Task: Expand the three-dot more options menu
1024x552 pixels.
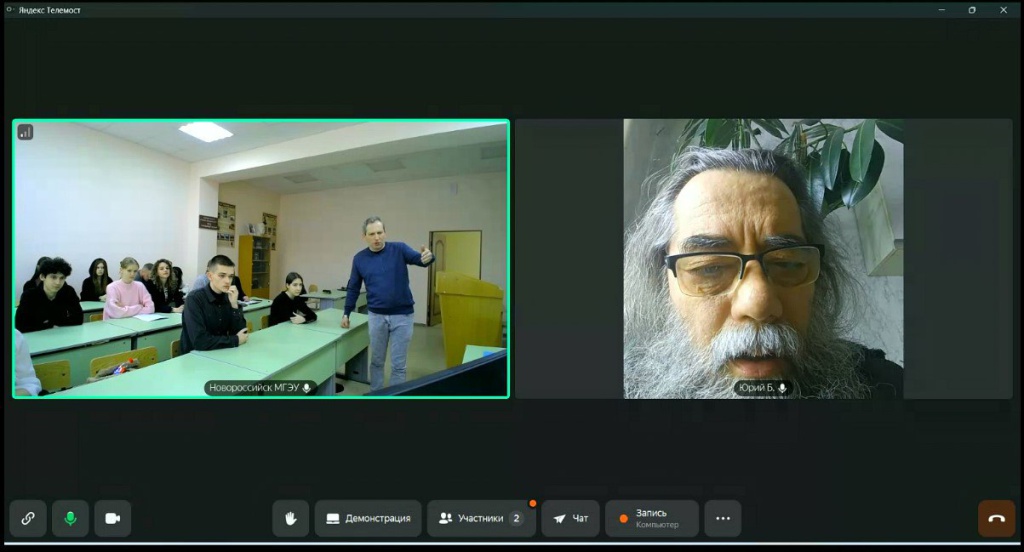Action: coord(723,518)
